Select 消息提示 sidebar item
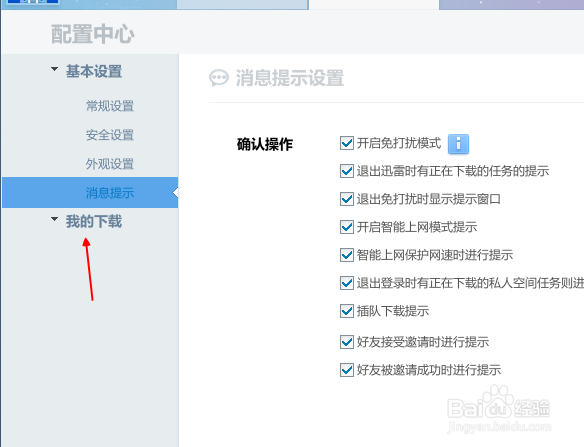 (90, 193)
